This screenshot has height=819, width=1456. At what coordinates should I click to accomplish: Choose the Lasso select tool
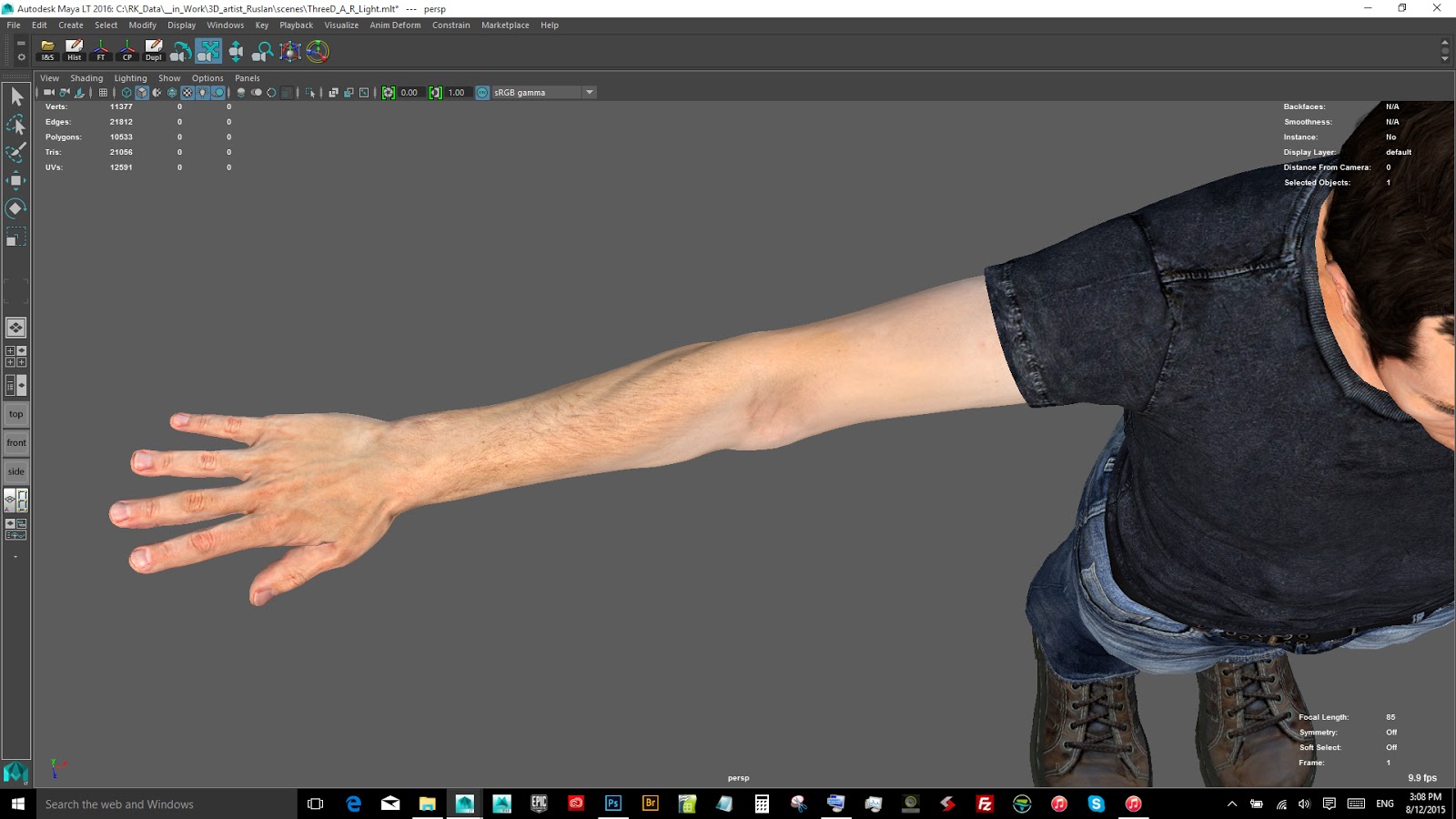pyautogui.click(x=16, y=125)
